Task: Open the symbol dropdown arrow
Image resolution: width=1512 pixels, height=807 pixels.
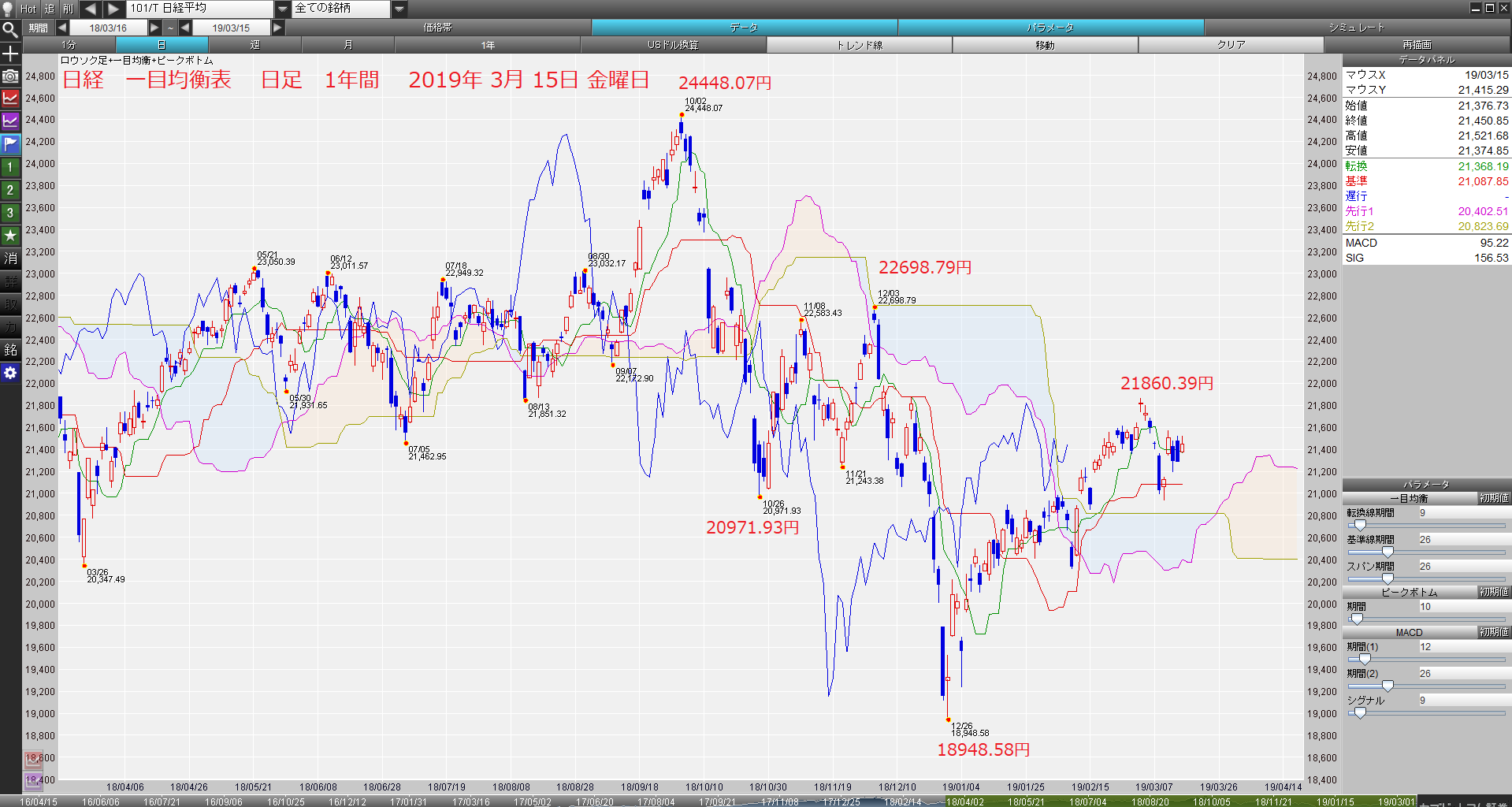Action: (283, 9)
